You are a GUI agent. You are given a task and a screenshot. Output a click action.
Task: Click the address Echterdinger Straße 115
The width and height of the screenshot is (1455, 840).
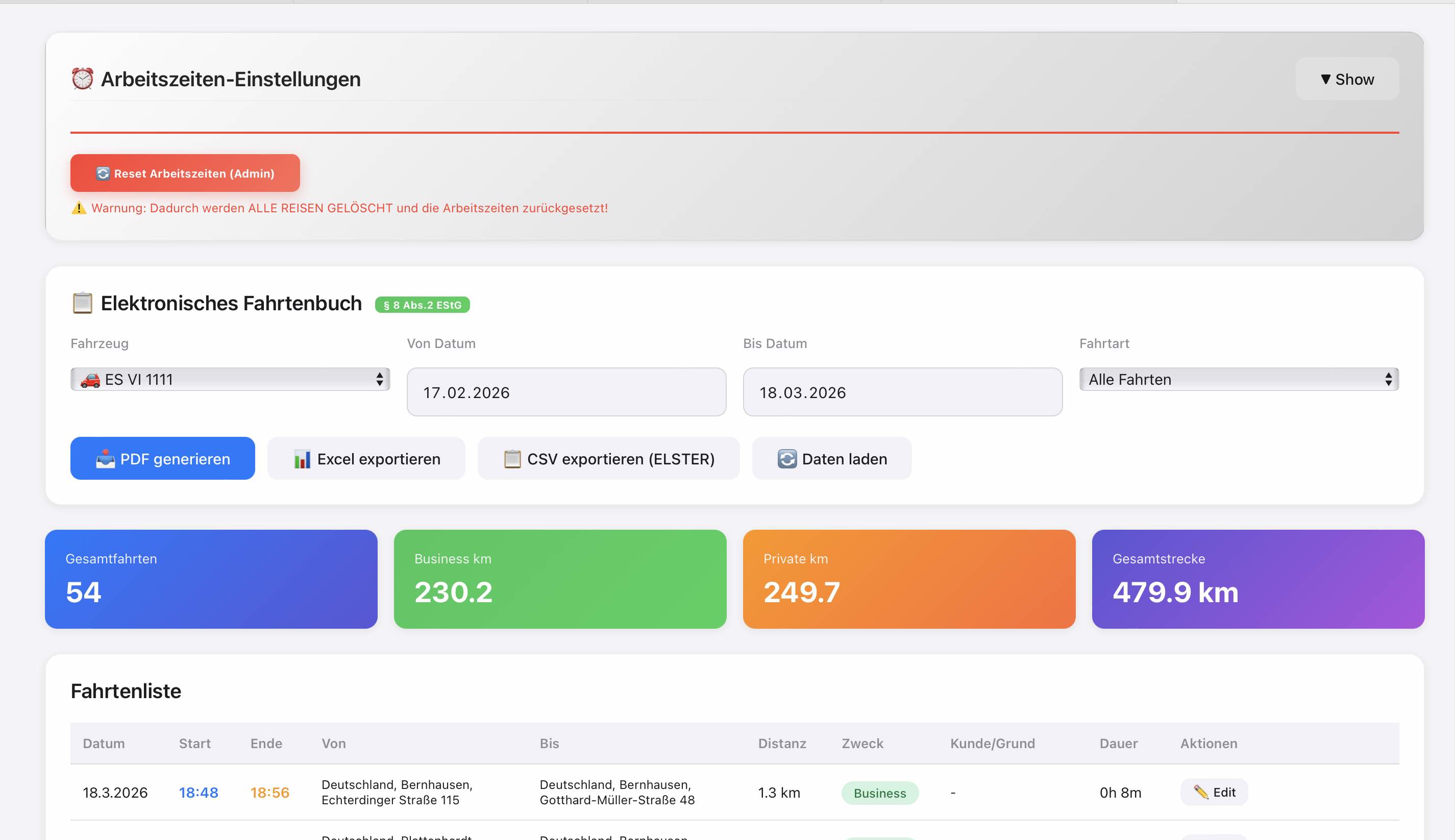(x=390, y=800)
